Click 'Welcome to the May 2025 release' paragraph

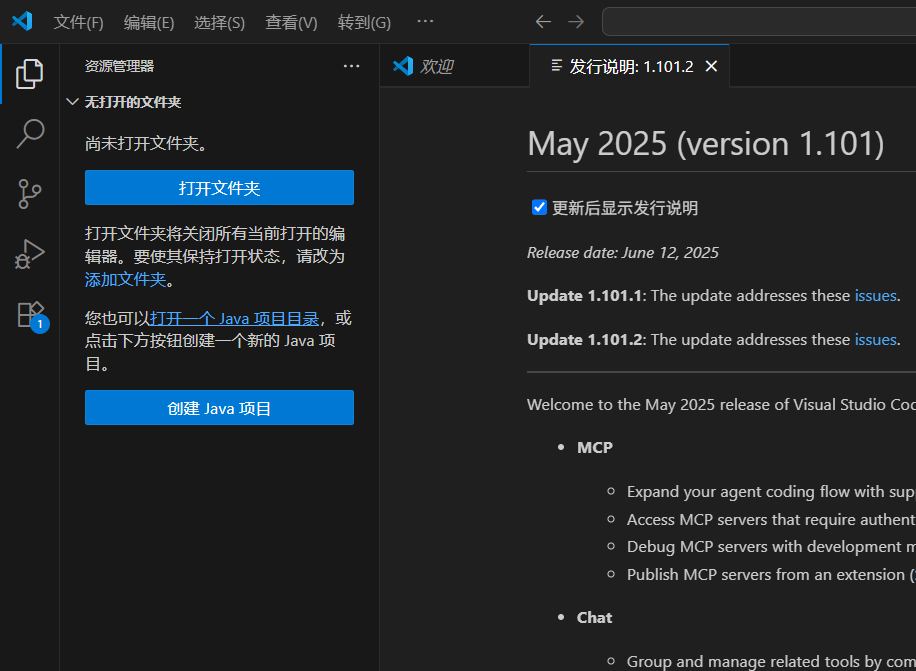click(721, 405)
